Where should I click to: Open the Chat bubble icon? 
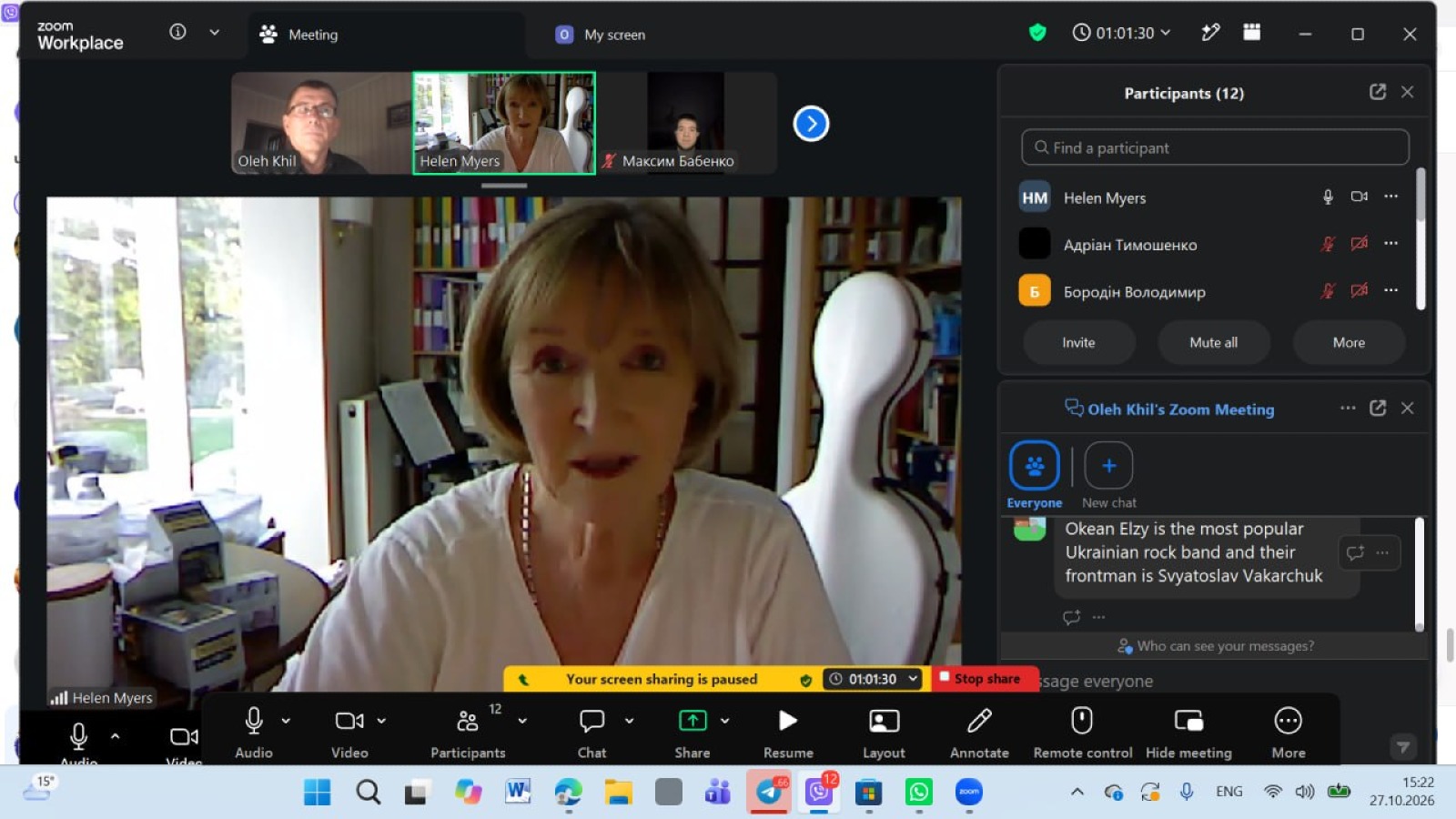[591, 721]
